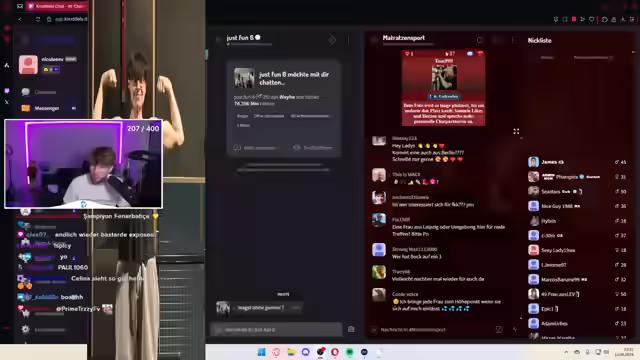Open the pinned photo thumbnail in Matratzensport

444,78
